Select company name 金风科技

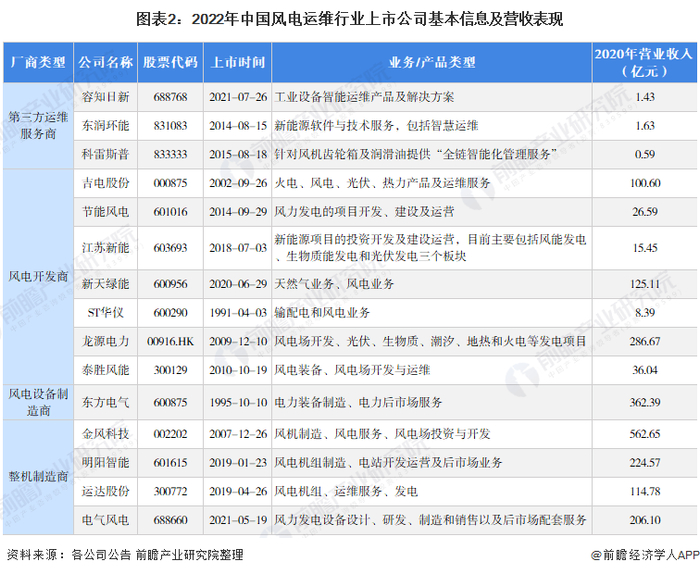(x=105, y=434)
